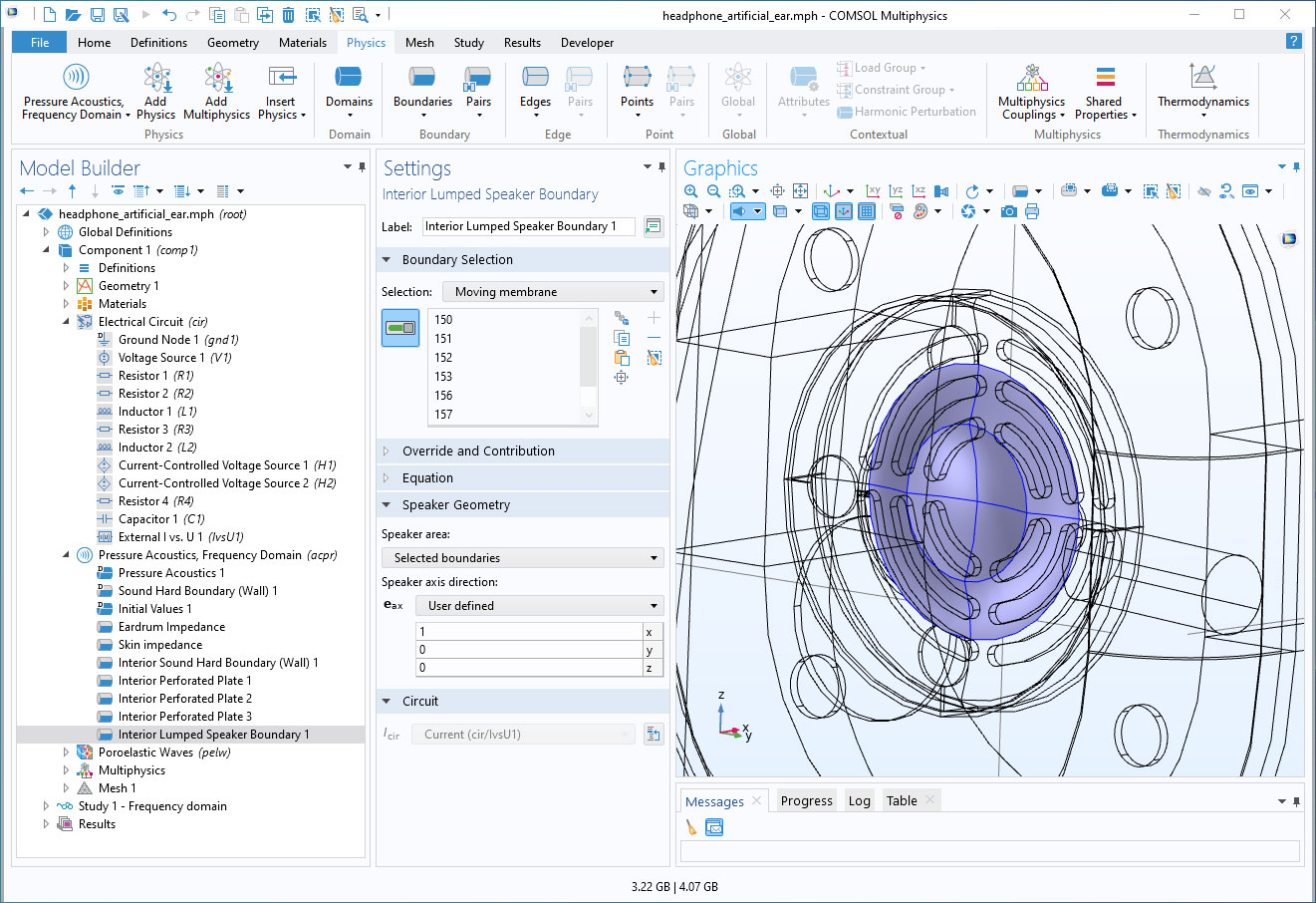1316x903 pixels.
Task: Toggle wireframe rendering button in Graphics
Action: pyautogui.click(x=820, y=211)
